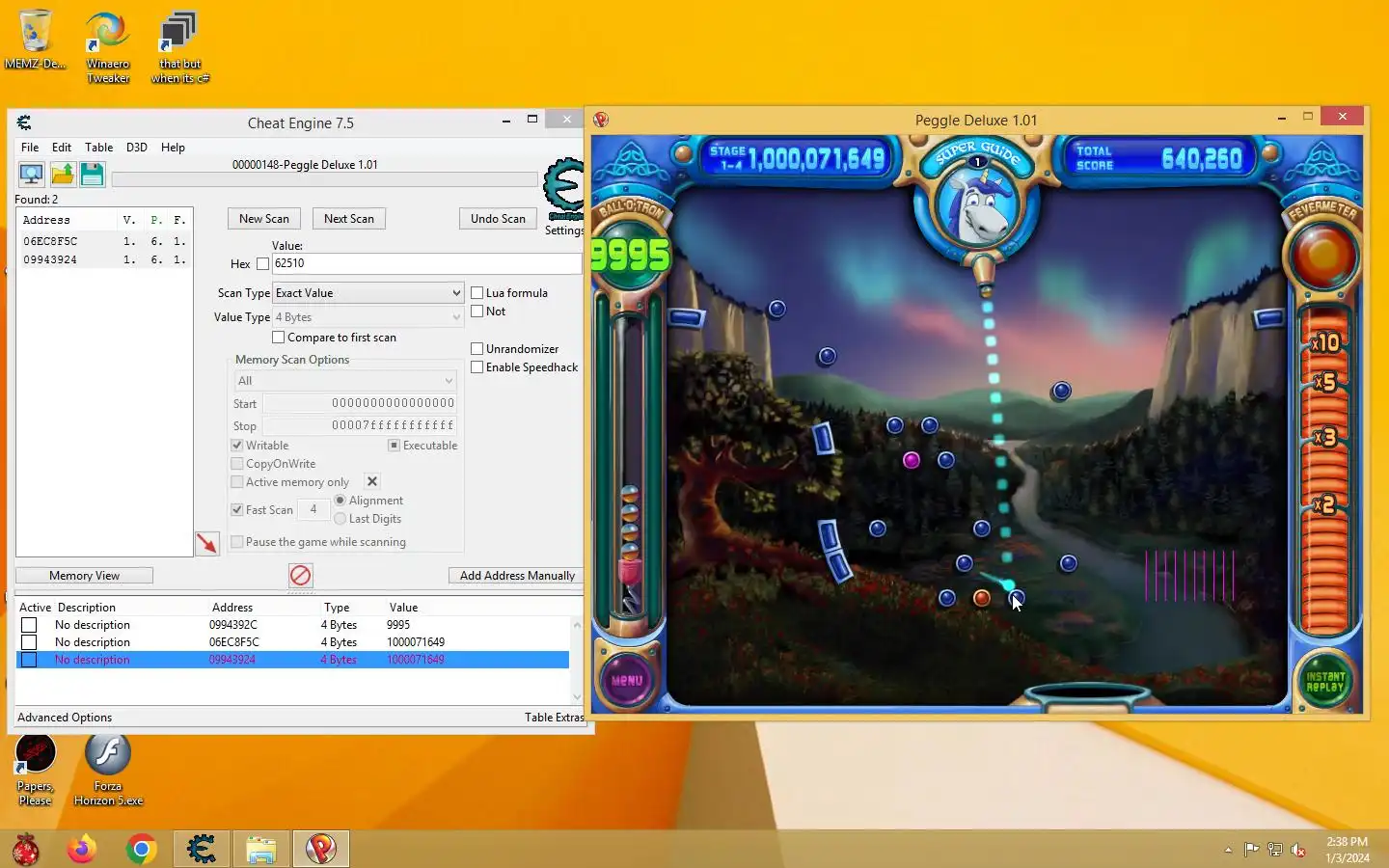
Task: Open the File menu
Action: 30,148
